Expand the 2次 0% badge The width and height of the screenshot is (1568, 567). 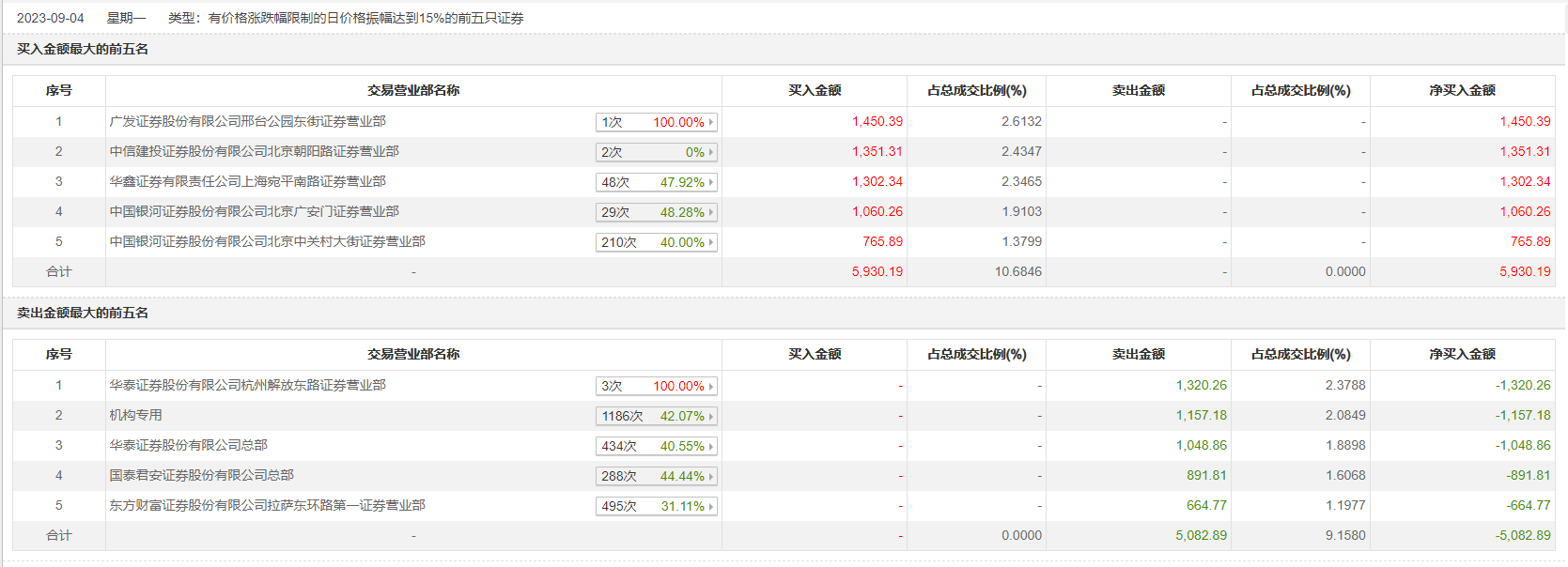coord(656,152)
